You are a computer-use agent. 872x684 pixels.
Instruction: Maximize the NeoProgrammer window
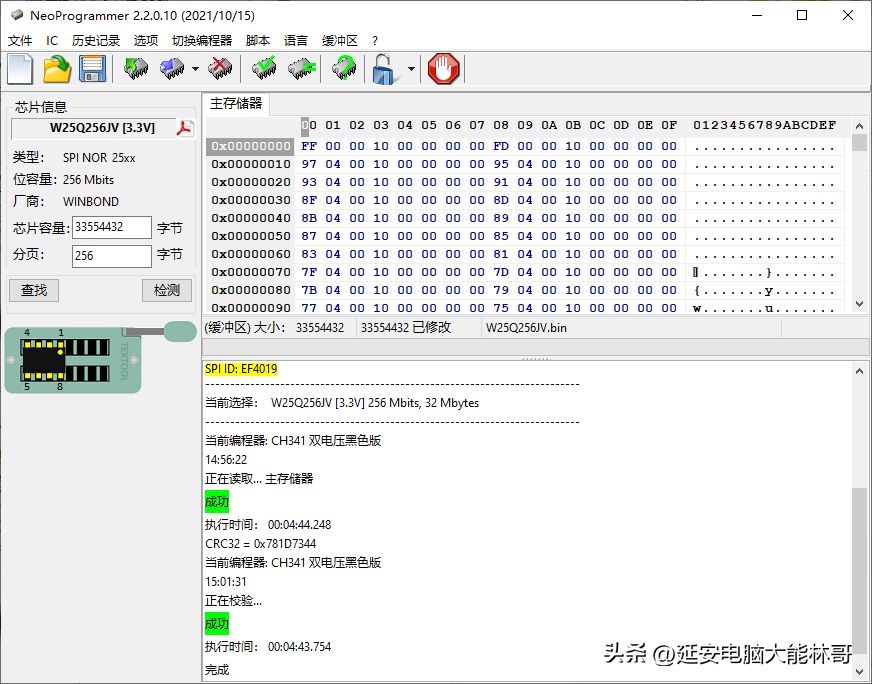[x=802, y=15]
